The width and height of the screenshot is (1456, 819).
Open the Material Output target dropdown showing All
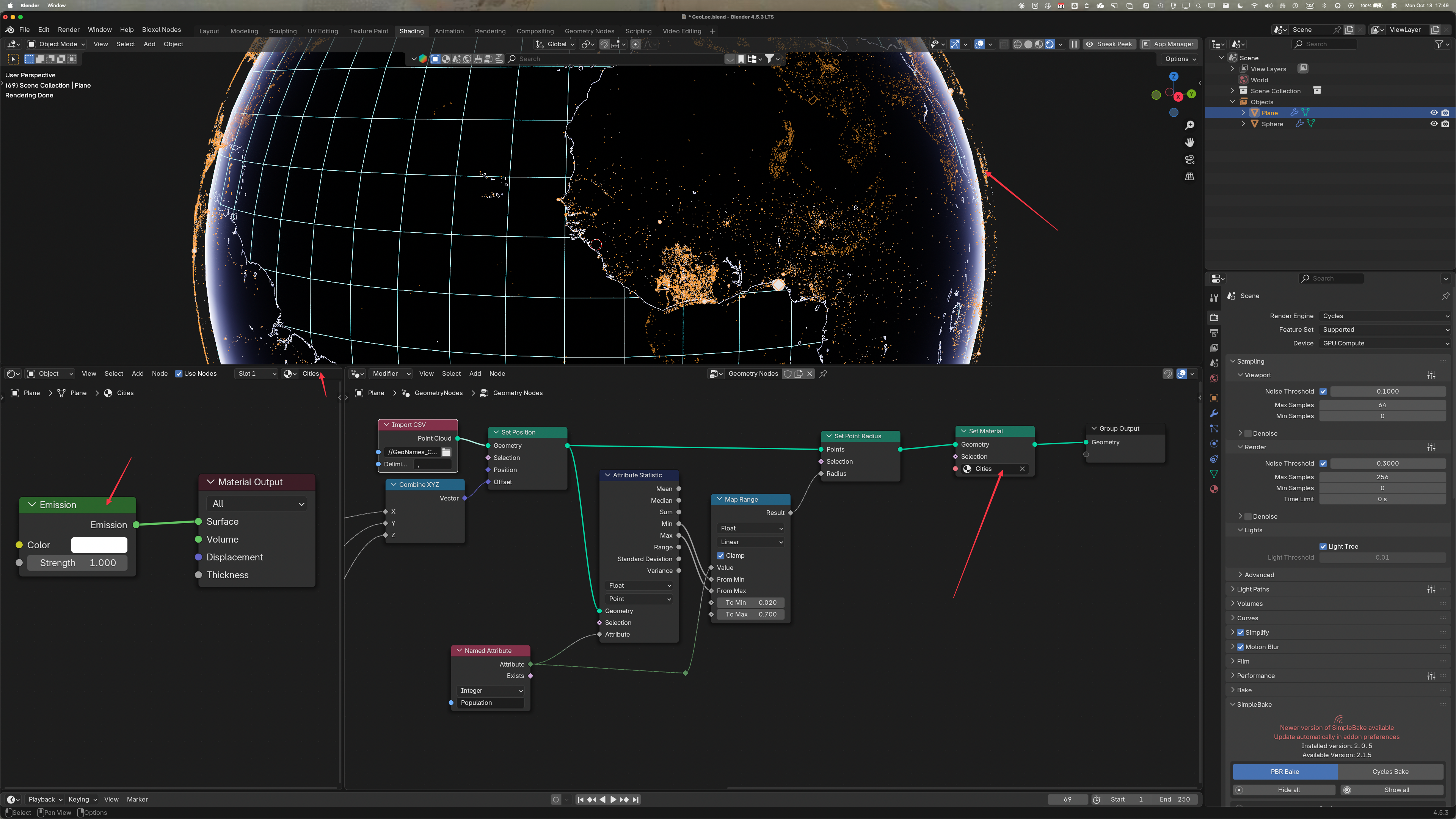[257, 504]
